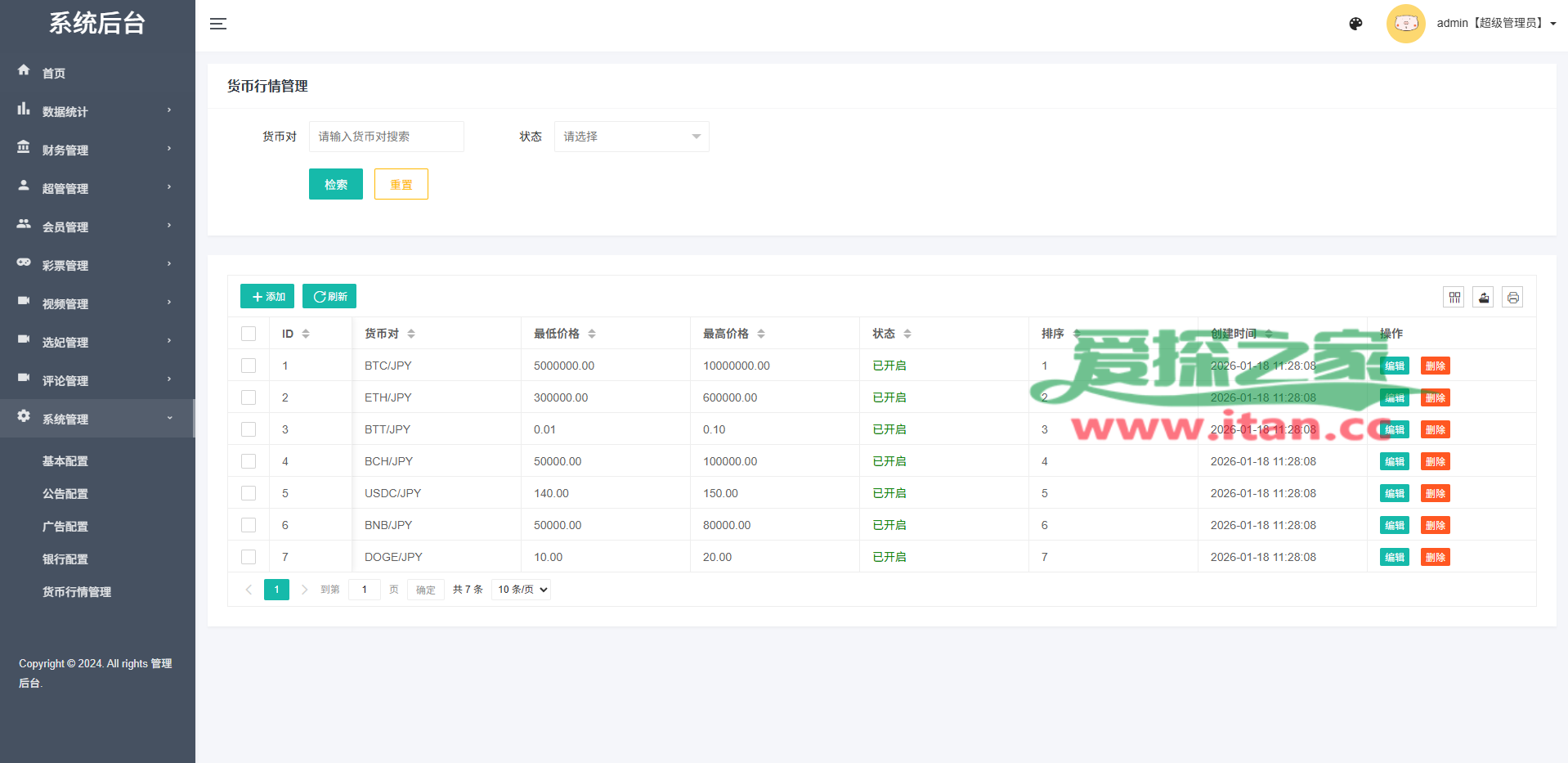Click the green 检索 search button
Image resolution: width=1568 pixels, height=763 pixels.
click(335, 184)
